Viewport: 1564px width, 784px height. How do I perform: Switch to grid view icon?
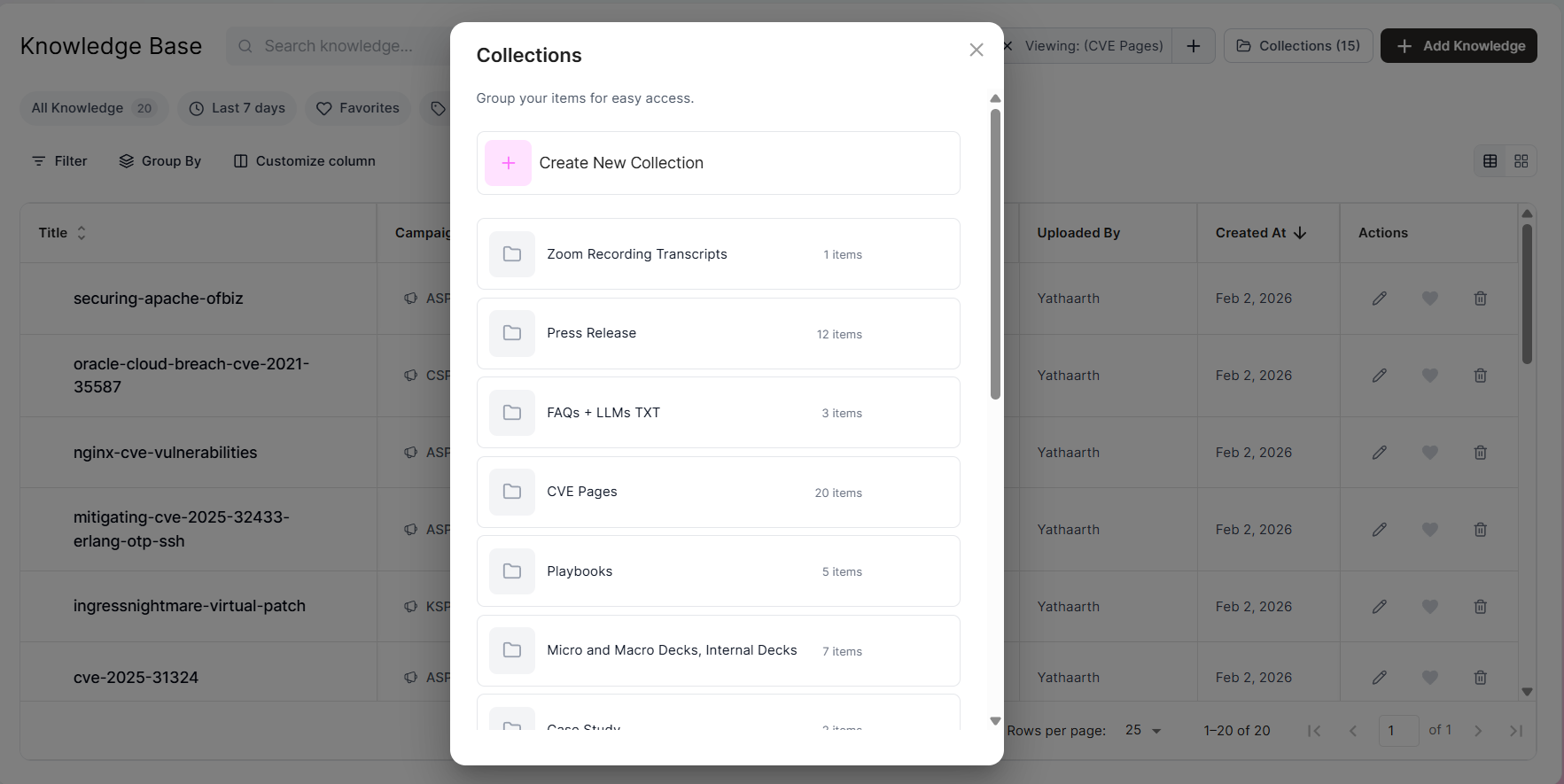(1521, 161)
